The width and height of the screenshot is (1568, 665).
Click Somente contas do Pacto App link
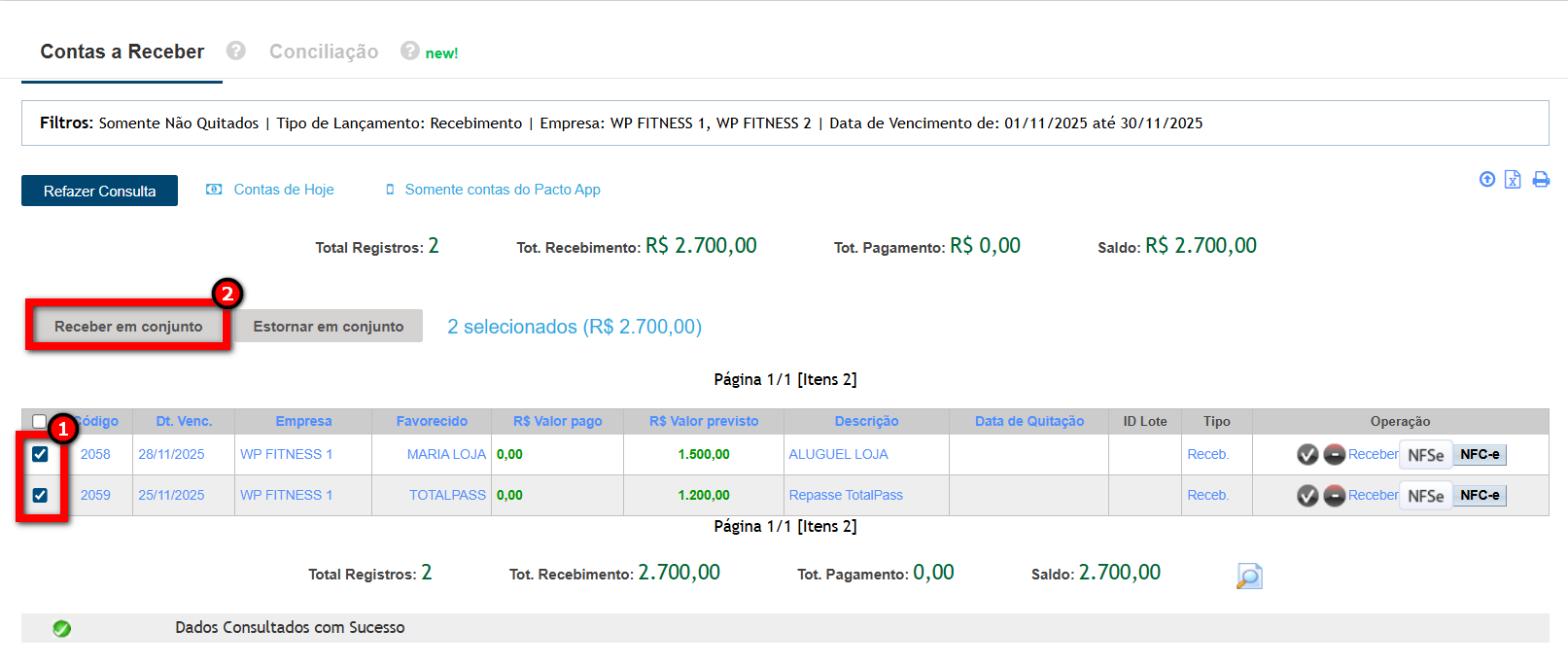coord(502,190)
